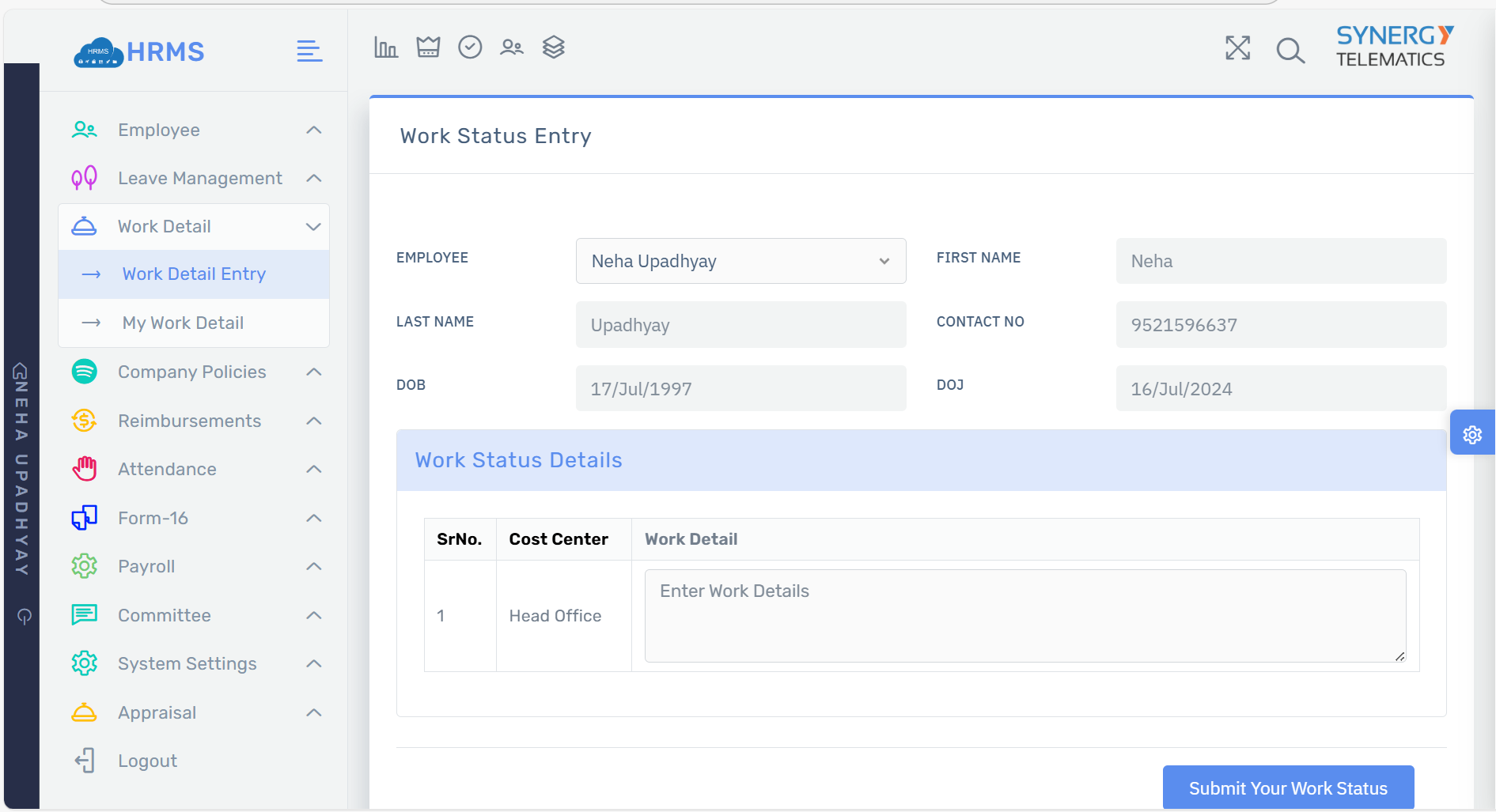Image resolution: width=1496 pixels, height=812 pixels.
Task: Open the people icon in top toolbar
Action: (x=512, y=47)
